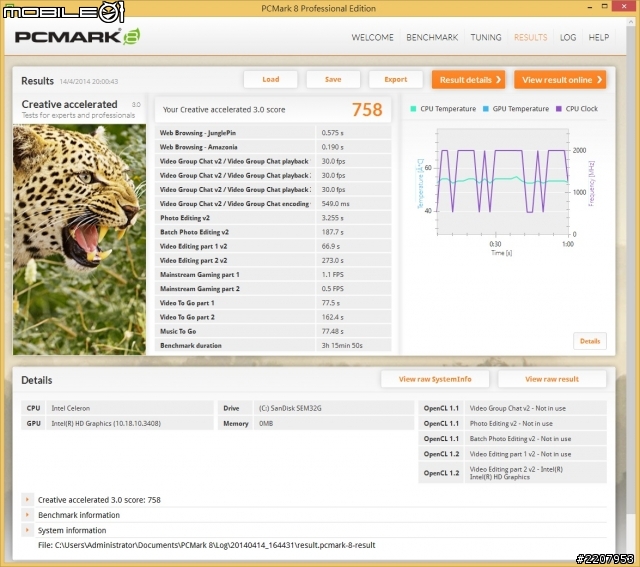This screenshot has width=640, height=567.
Task: Expand the Benchmark information section
Action: point(27,515)
